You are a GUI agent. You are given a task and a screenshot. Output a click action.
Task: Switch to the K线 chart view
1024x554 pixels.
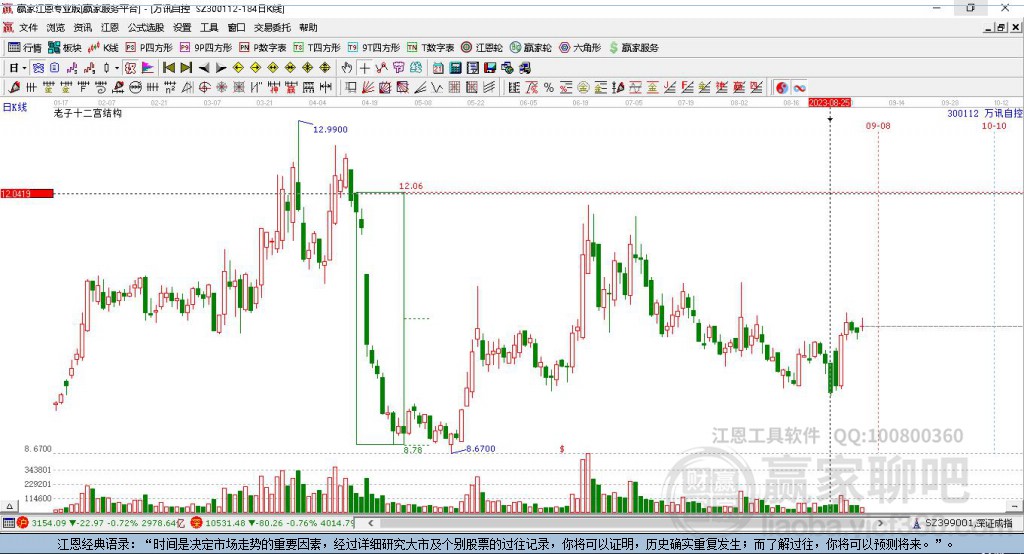[103, 48]
